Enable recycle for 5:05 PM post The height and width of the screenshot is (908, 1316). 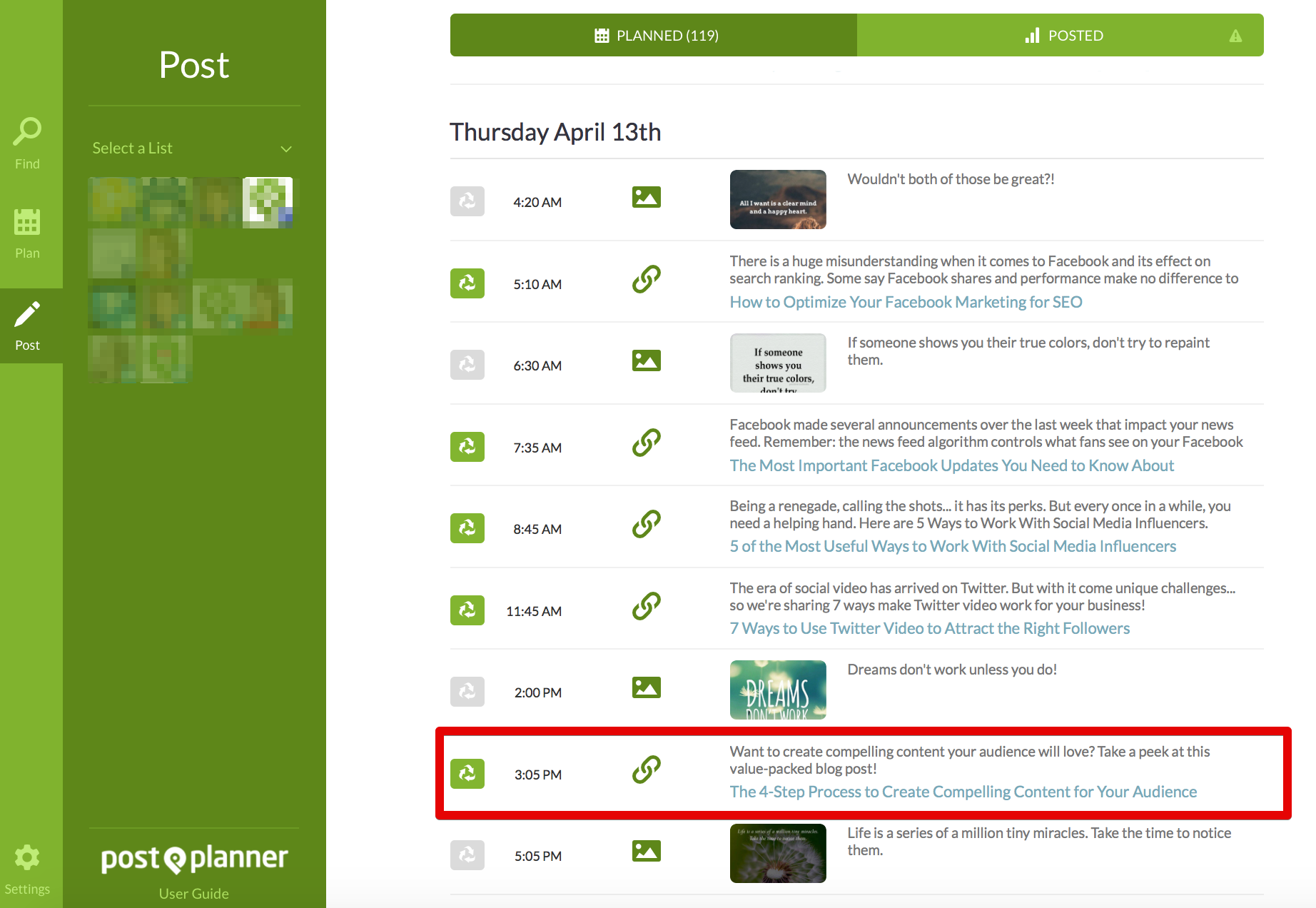coord(467,855)
